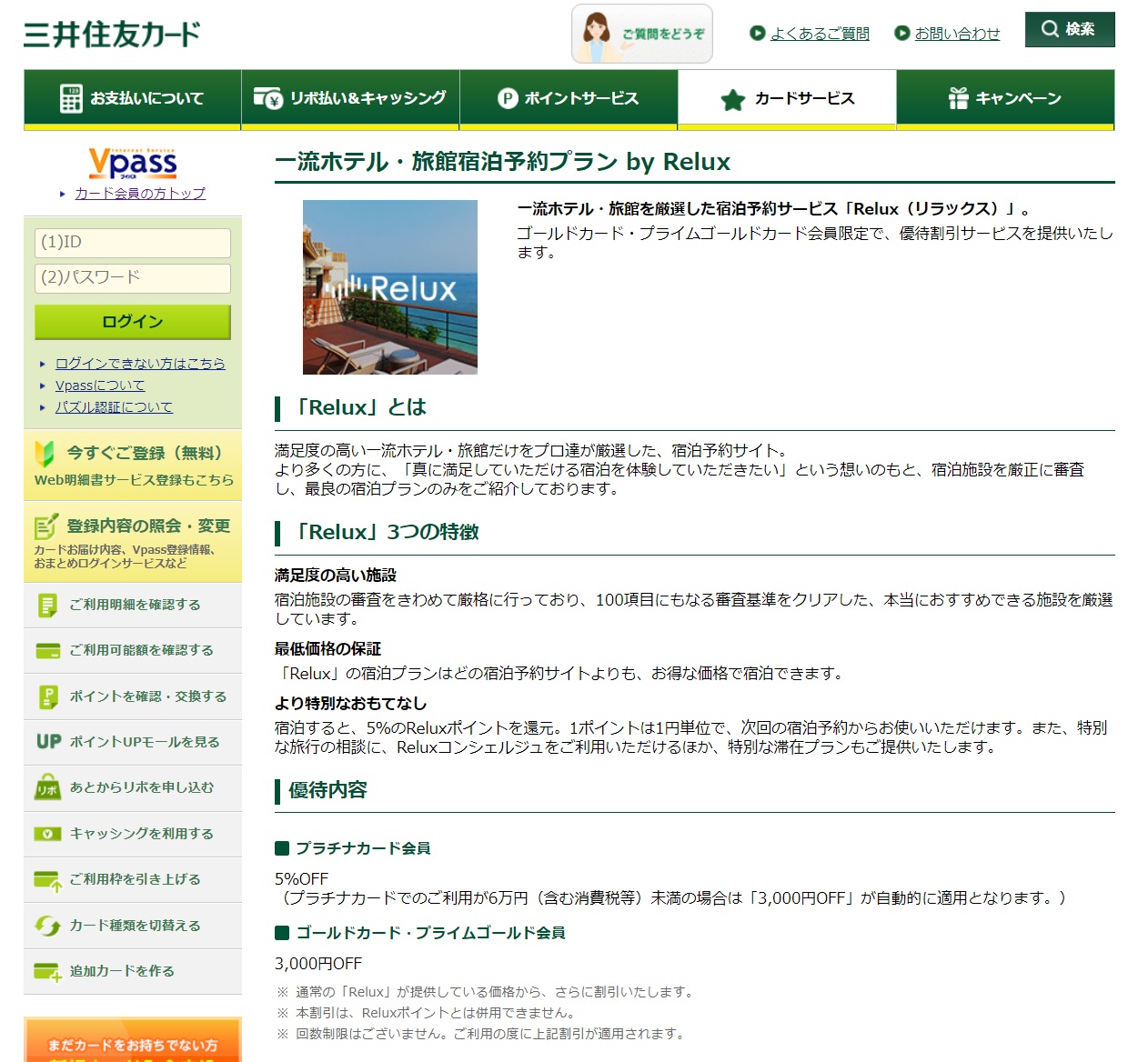This screenshot has height=1062, width=1148.
Task: Select ポイントUPモールを見る text
Action: (145, 742)
